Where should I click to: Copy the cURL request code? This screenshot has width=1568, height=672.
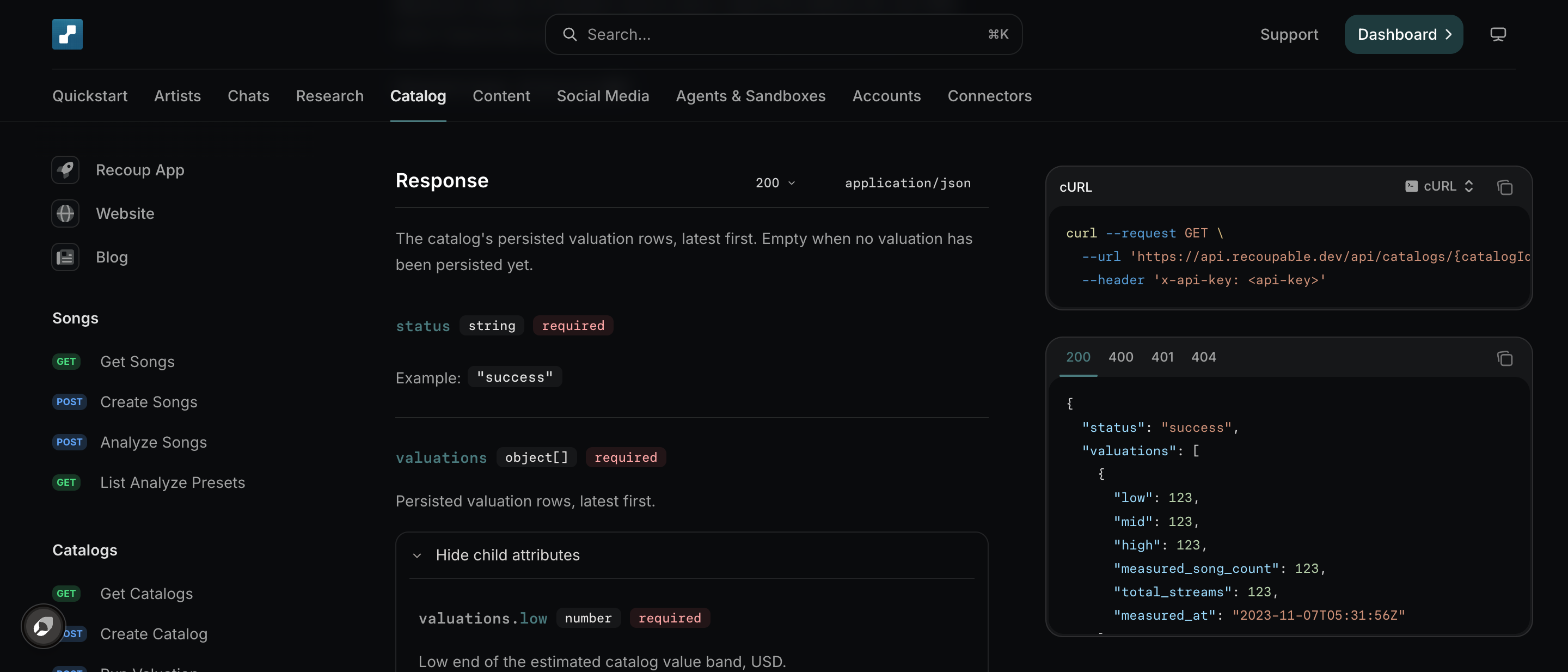tap(1505, 187)
